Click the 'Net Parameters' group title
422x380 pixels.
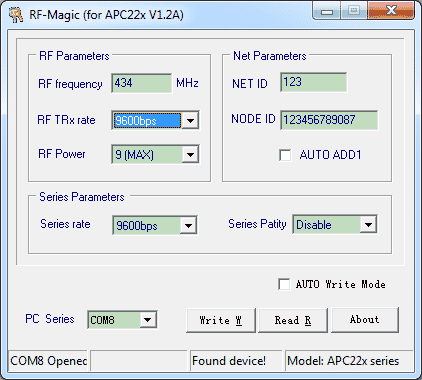tap(269, 56)
